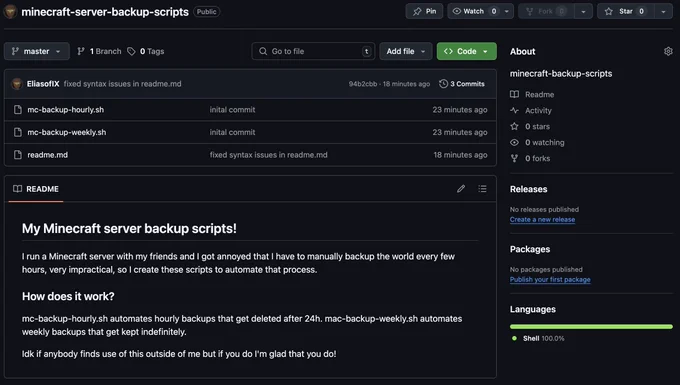Click the repository name minecraft-server-backup-scripts
The image size is (680, 385).
105,12
